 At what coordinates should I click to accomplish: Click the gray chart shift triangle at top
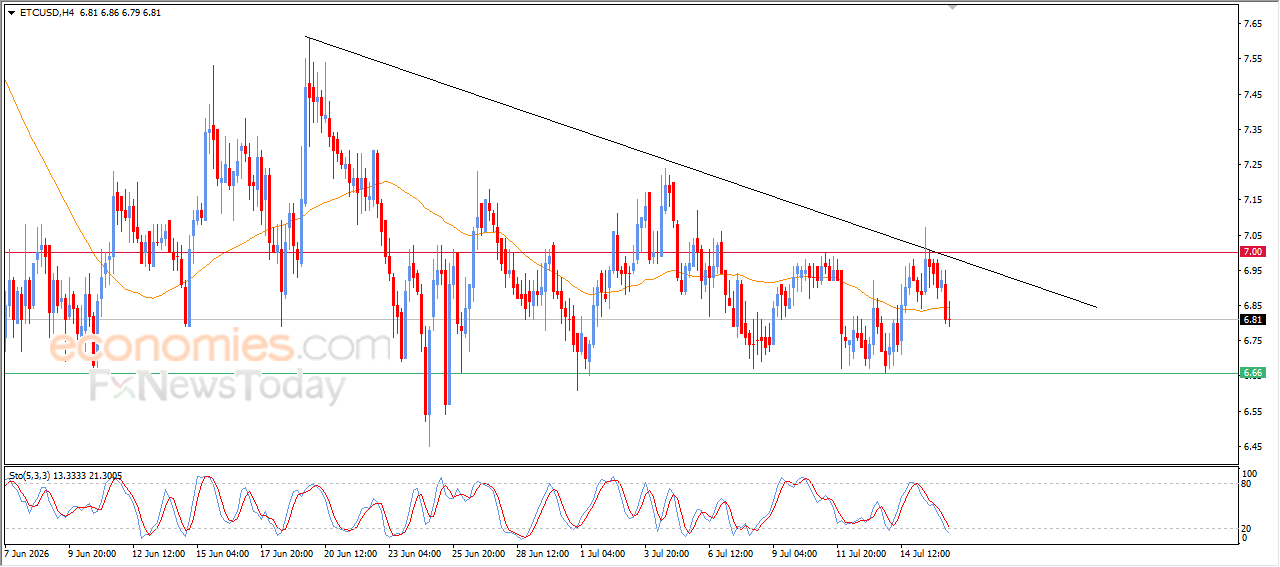click(953, 6)
